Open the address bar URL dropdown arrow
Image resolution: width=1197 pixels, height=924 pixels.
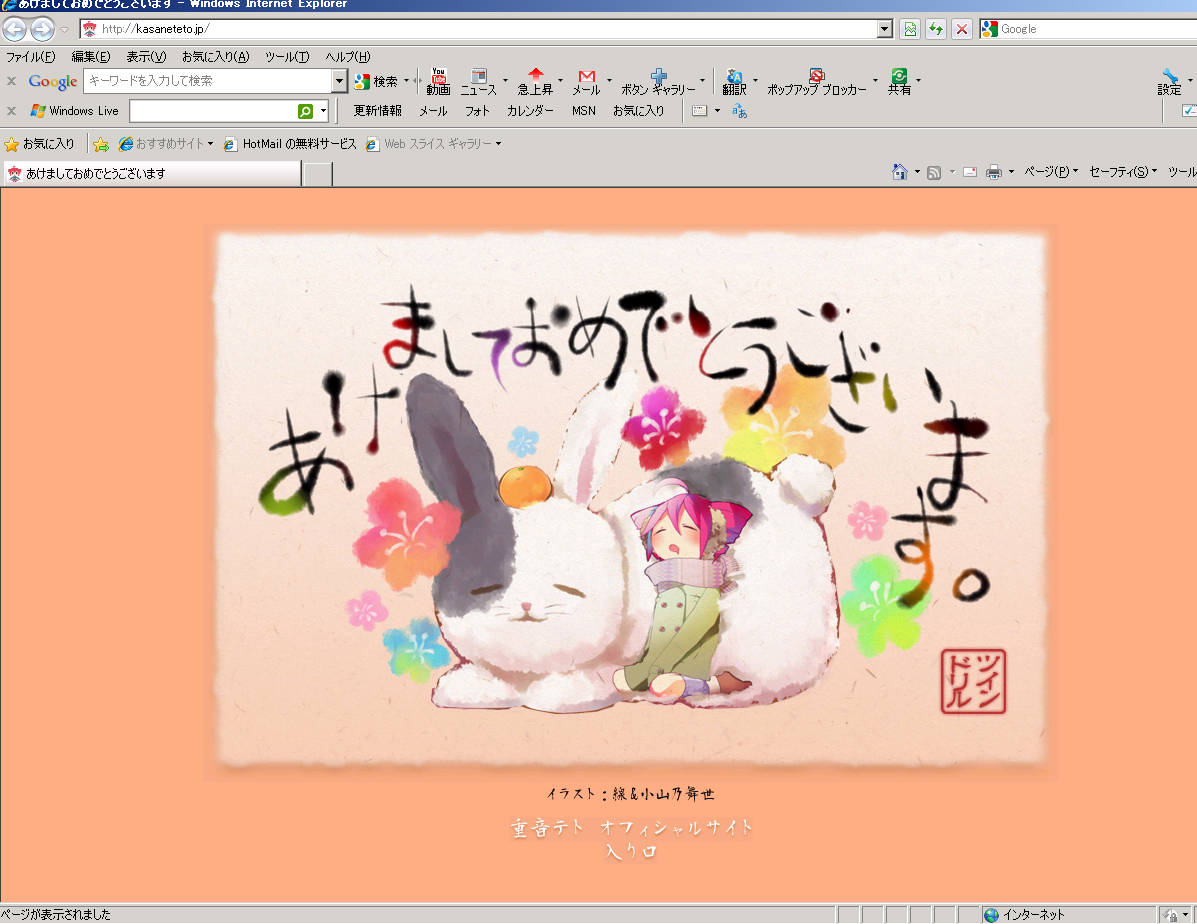(885, 29)
